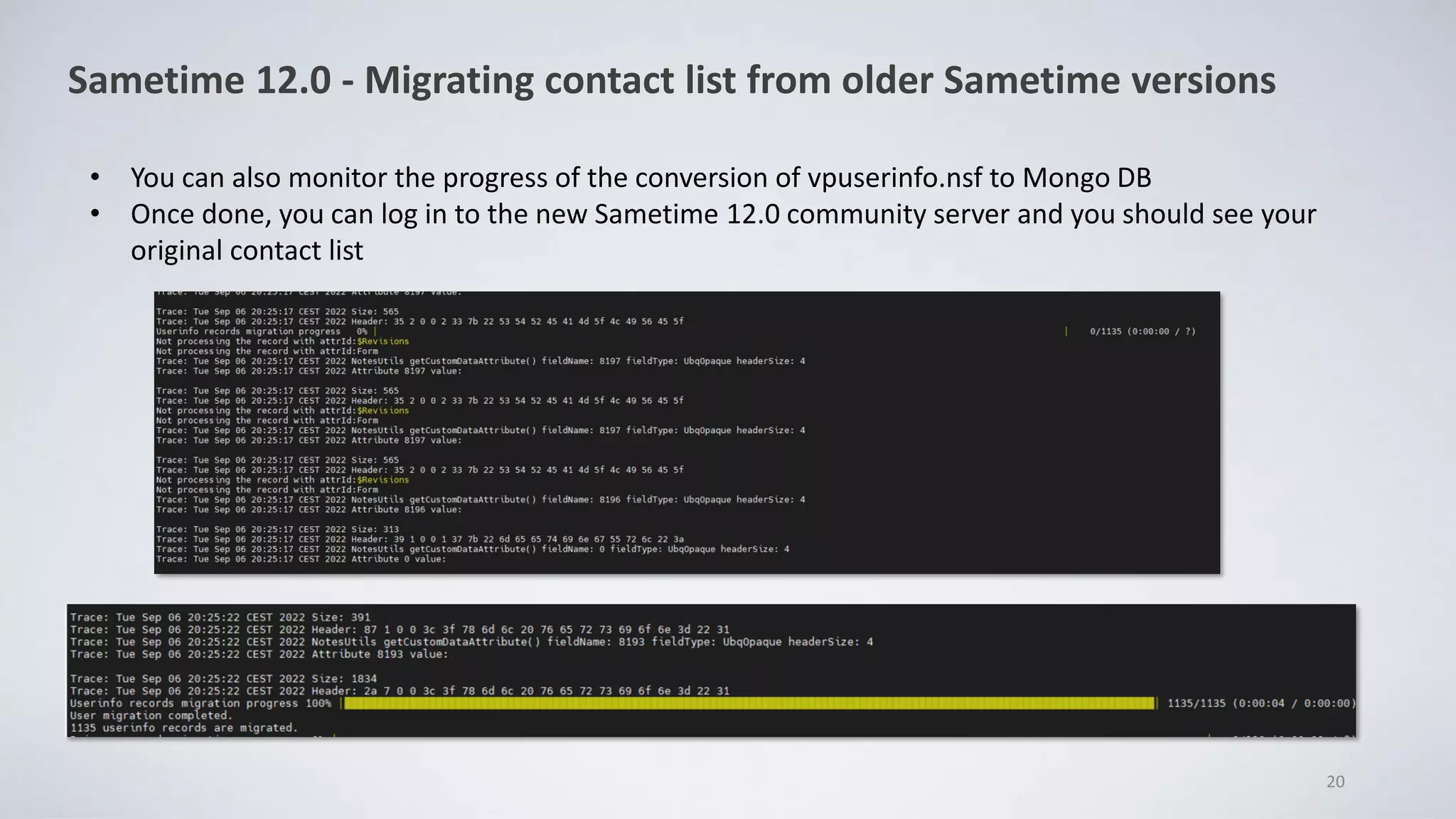This screenshot has height=819, width=1456.
Task: Click the Header line starting '2a 7 0 0 3c'
Action: 400,690
